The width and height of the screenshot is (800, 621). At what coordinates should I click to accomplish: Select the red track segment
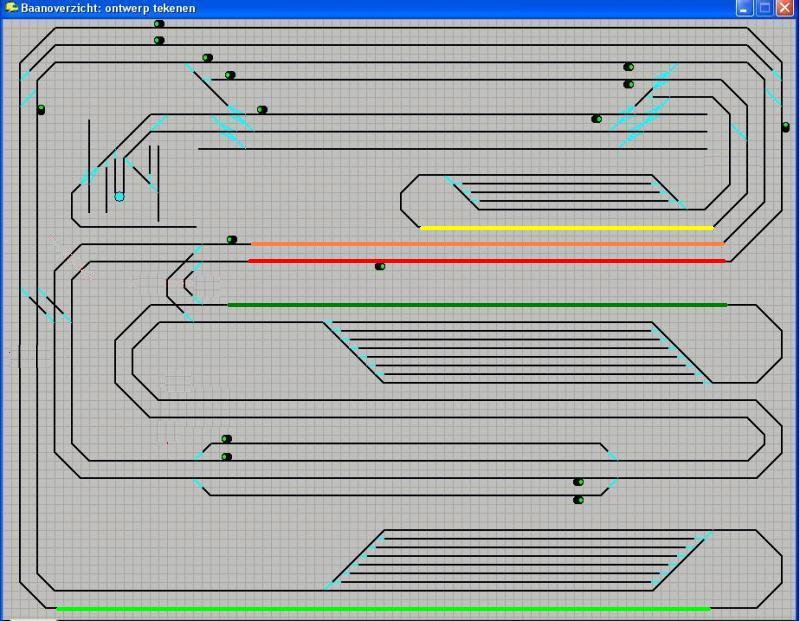[487, 261]
